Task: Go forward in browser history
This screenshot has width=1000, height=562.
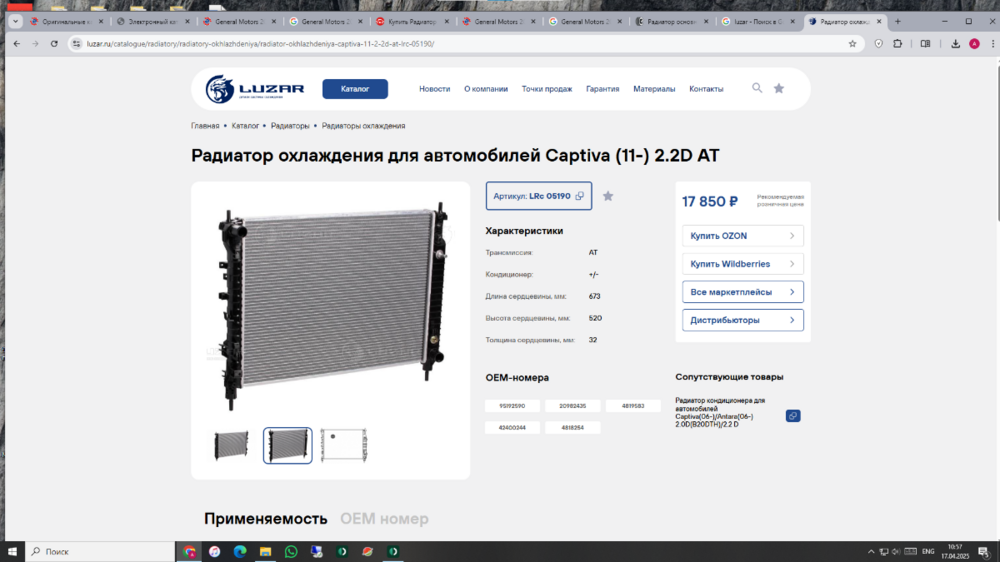Action: (35, 43)
